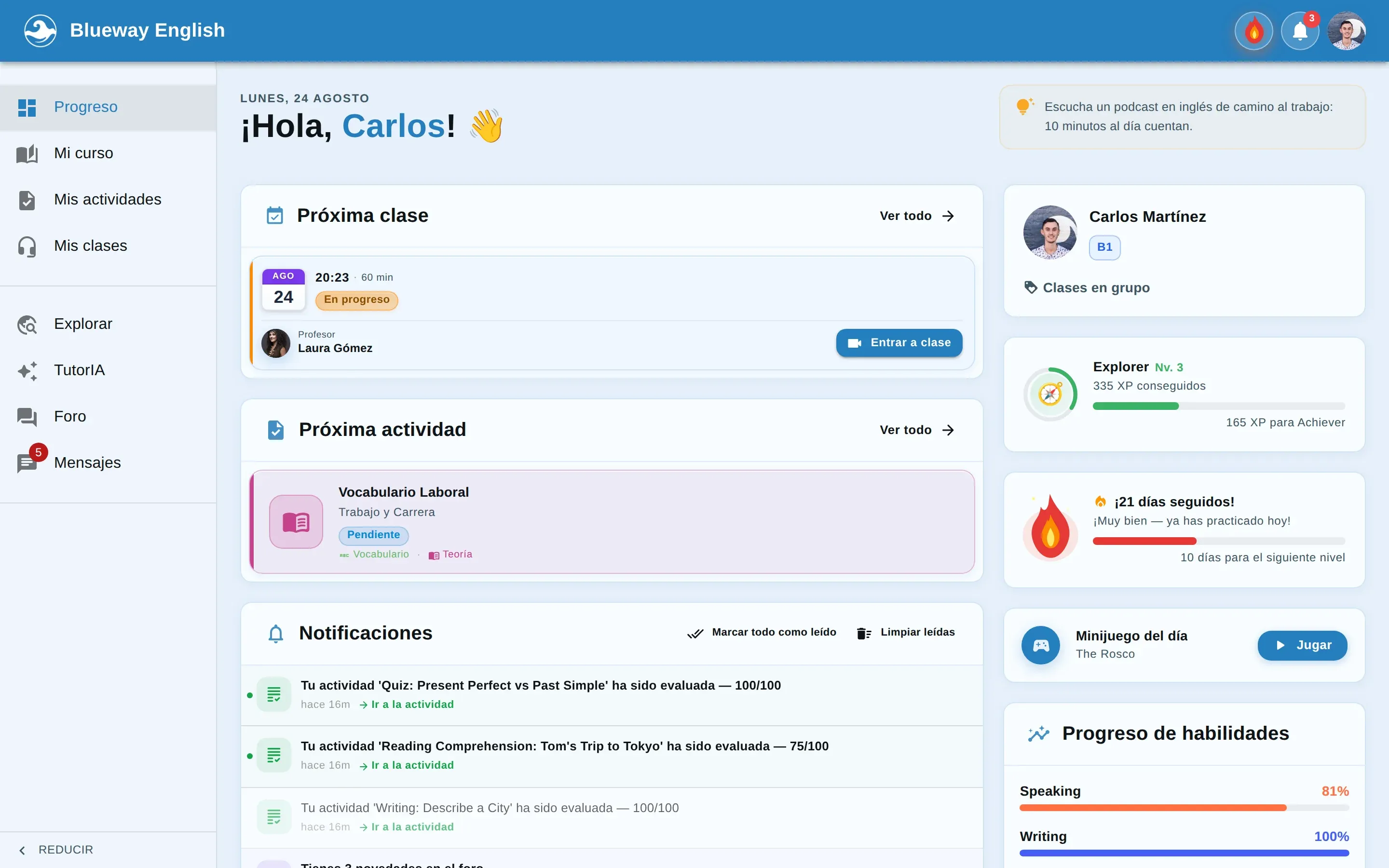The width and height of the screenshot is (1389, 868).
Task: Click Ver todo in Próxima clase
Action: point(917,216)
